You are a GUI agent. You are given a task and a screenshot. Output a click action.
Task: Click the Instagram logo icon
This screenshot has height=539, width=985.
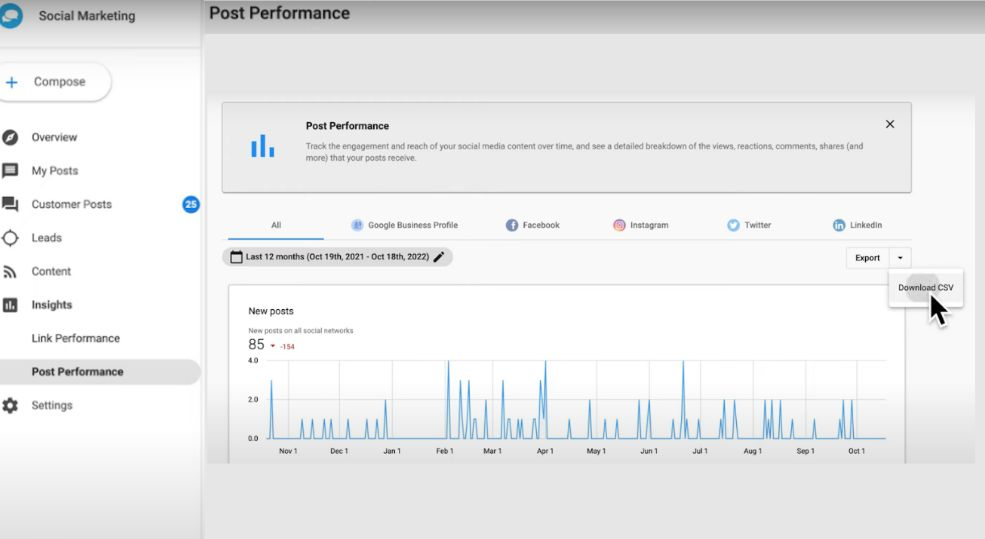pos(619,225)
